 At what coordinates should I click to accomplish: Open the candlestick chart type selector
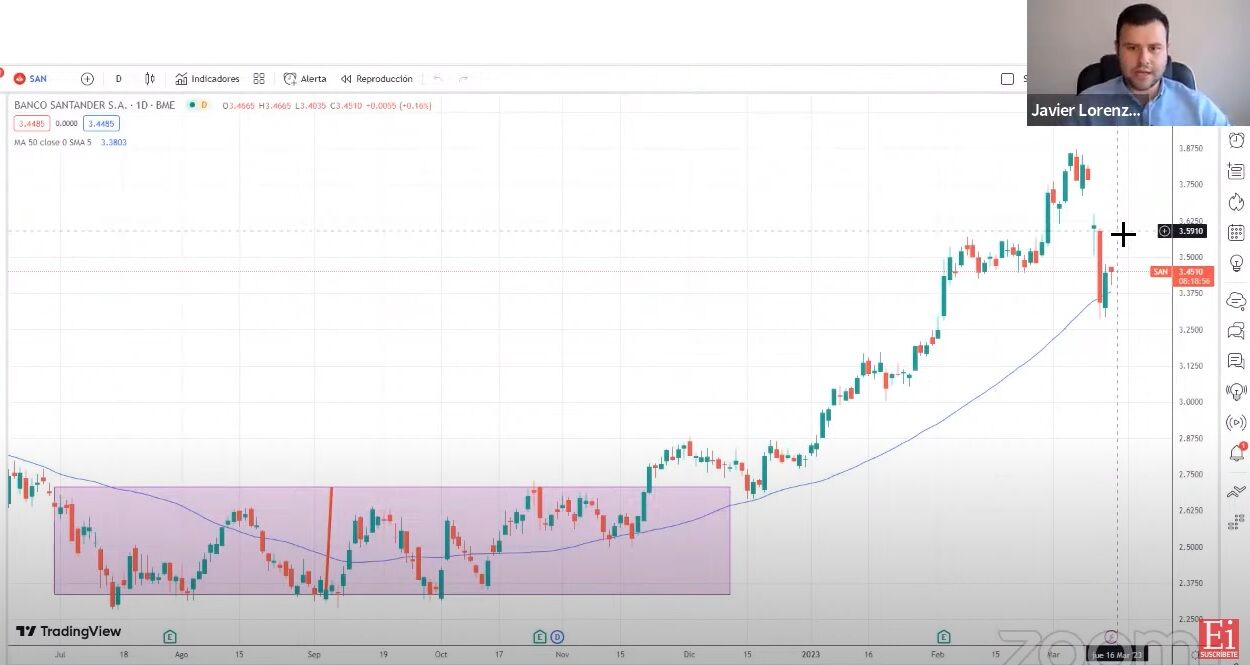(x=150, y=79)
